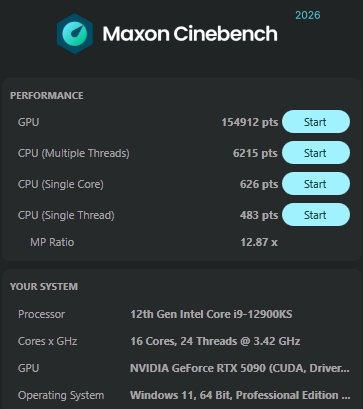Select the 626 pts single core score
363x409 pixels.
(259, 184)
